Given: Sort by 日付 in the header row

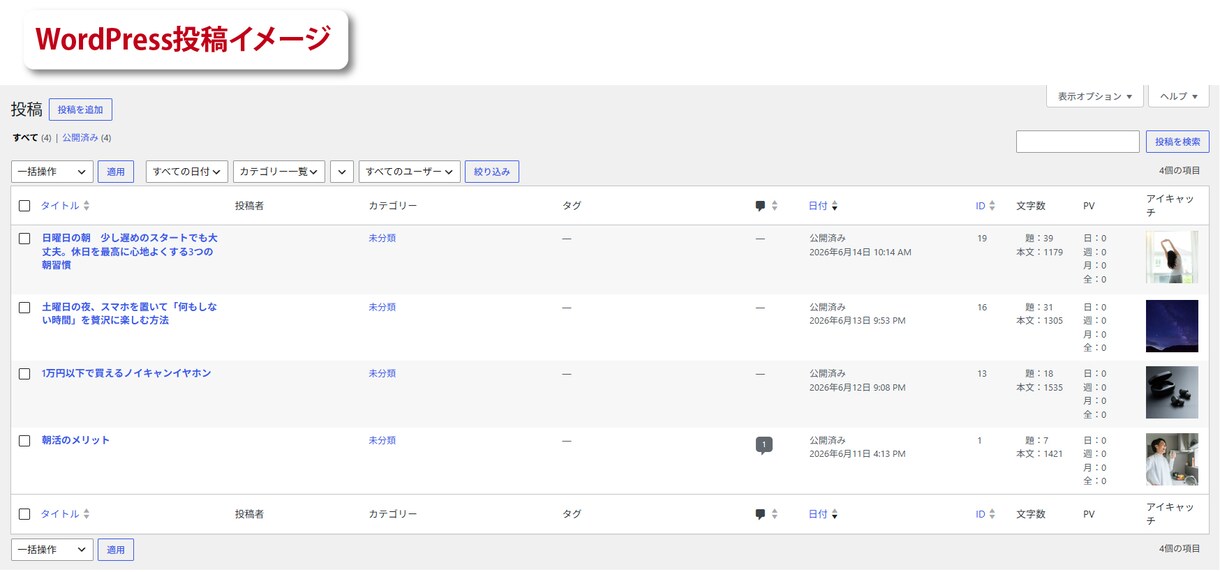Looking at the screenshot, I should (x=823, y=206).
